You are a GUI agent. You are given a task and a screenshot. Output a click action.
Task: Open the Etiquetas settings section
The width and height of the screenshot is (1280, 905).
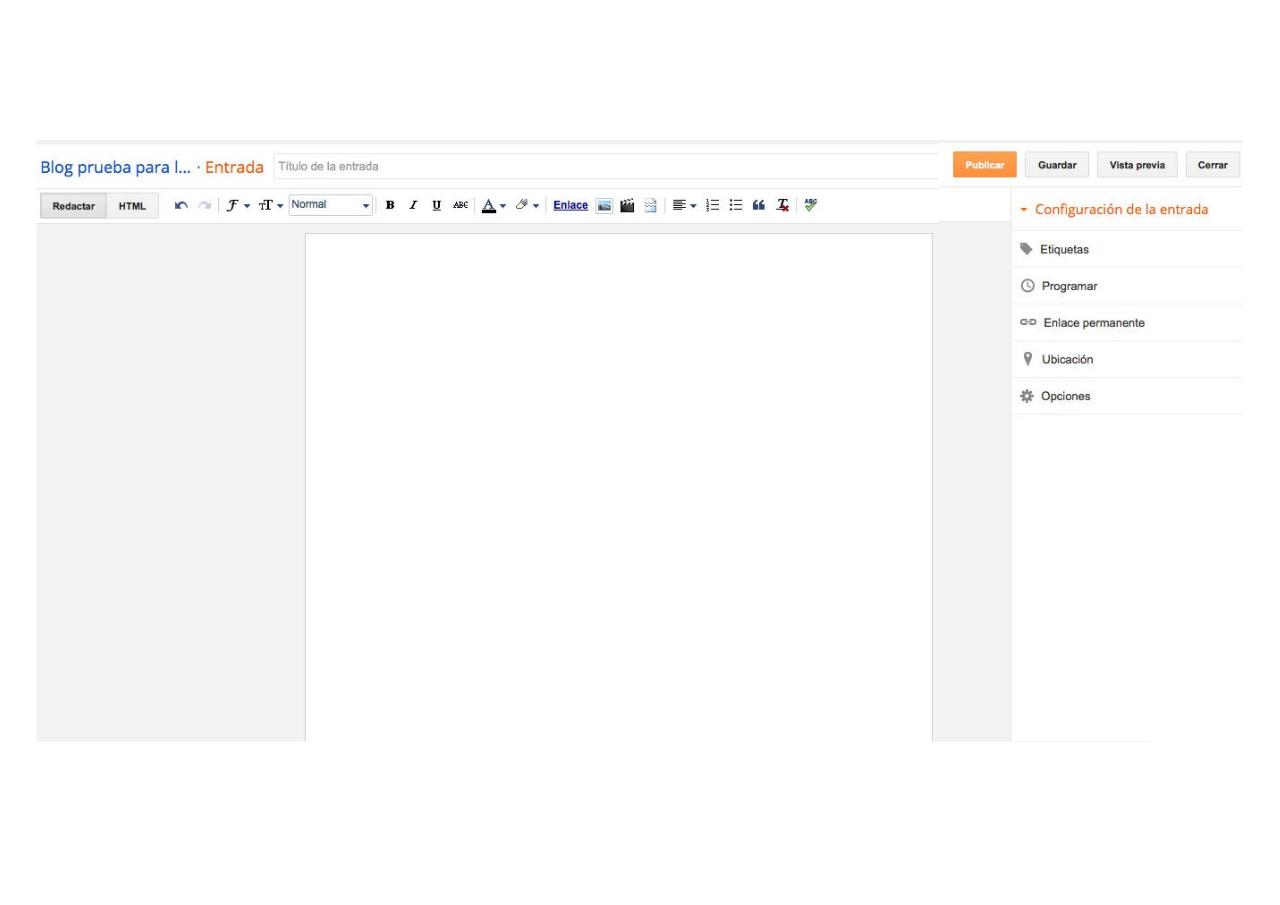(1063, 249)
